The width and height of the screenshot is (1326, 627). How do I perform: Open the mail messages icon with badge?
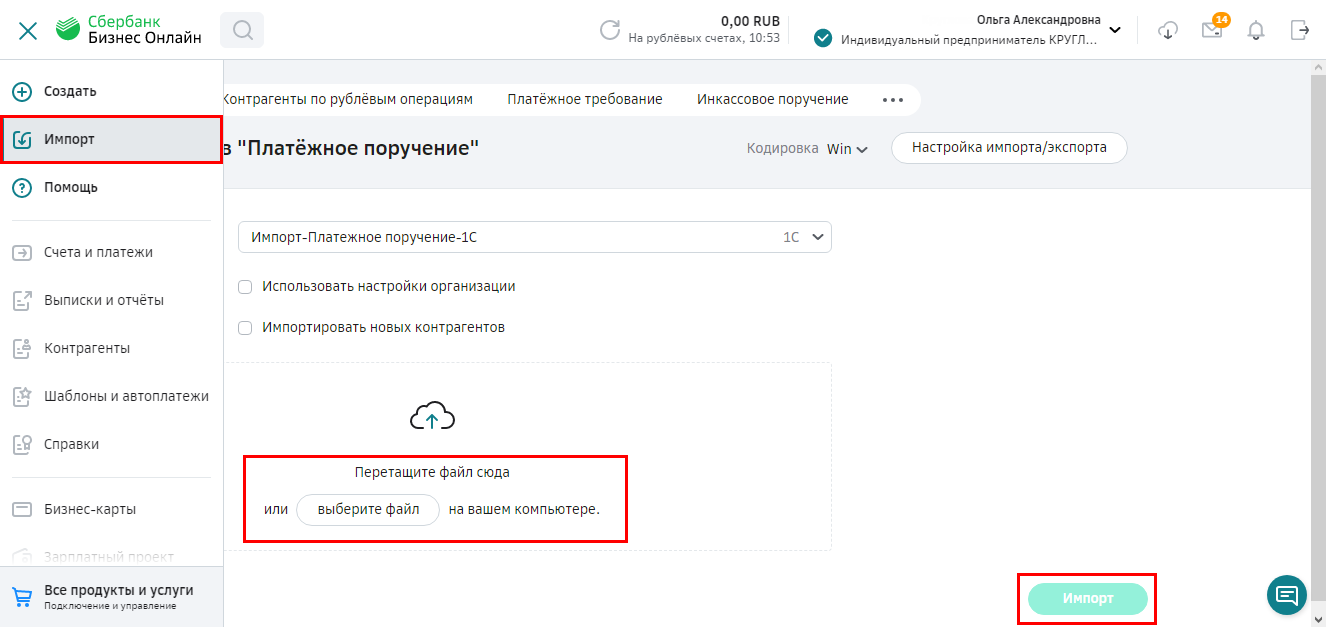click(1212, 30)
